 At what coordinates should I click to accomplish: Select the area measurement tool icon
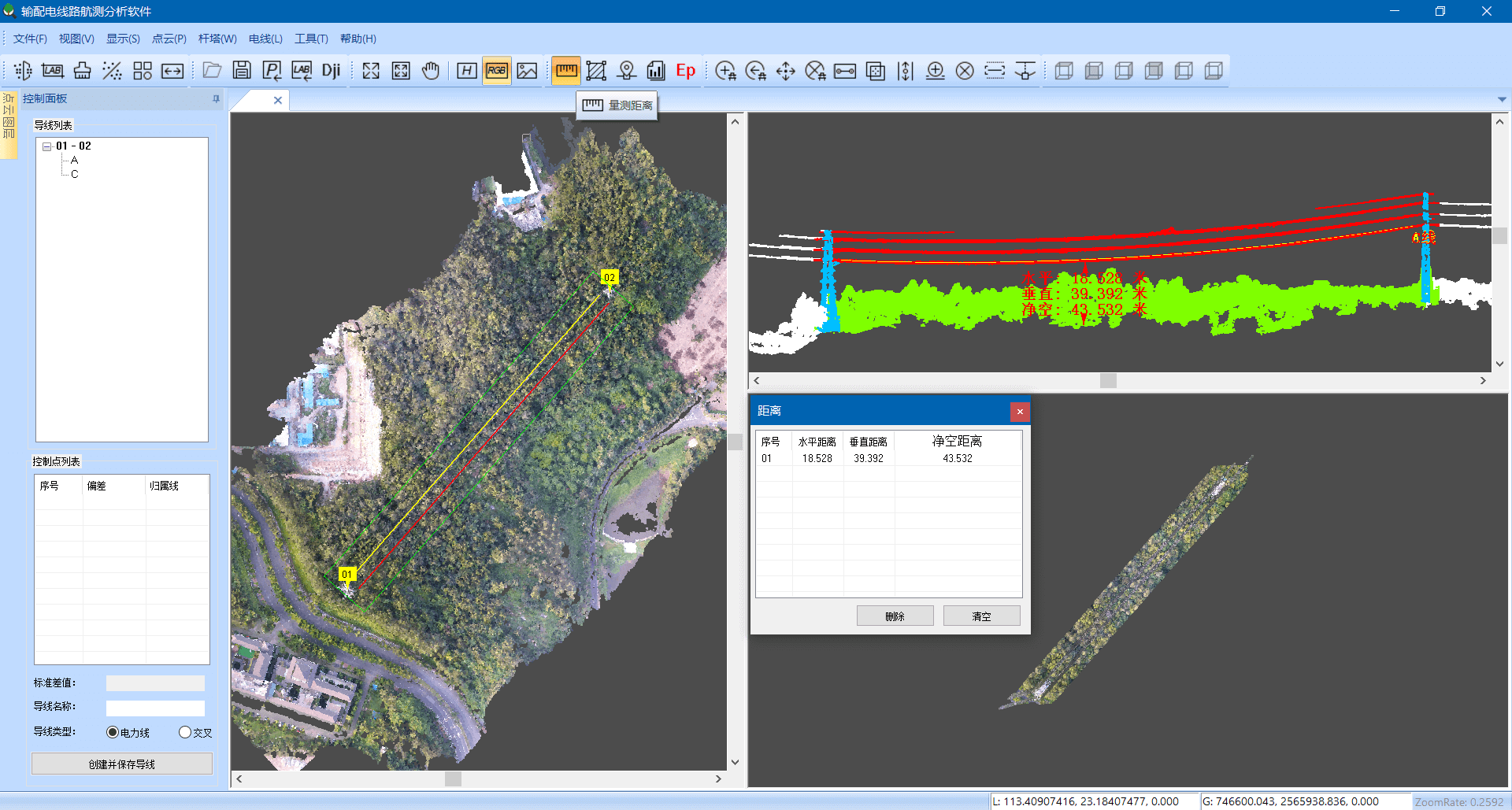(596, 70)
